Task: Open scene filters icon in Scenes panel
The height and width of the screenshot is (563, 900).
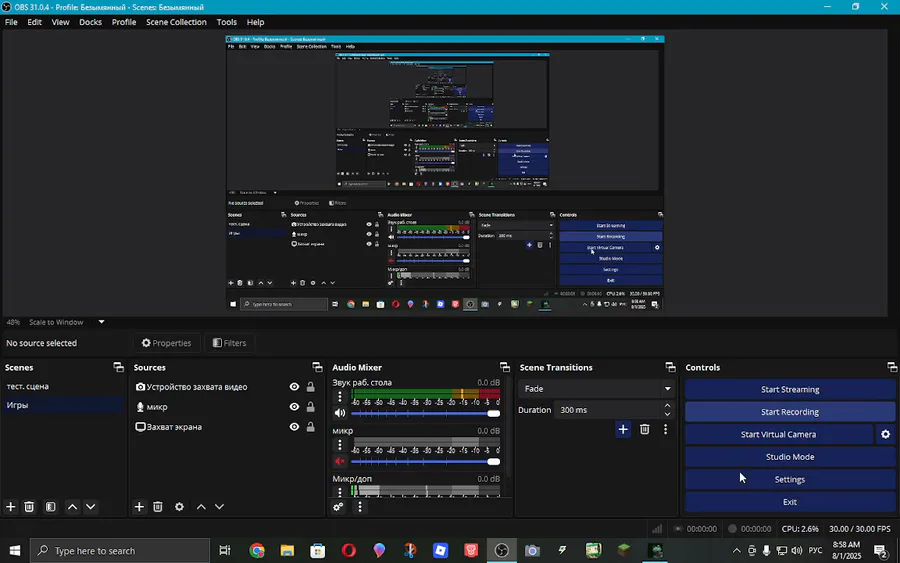Action: (51, 507)
